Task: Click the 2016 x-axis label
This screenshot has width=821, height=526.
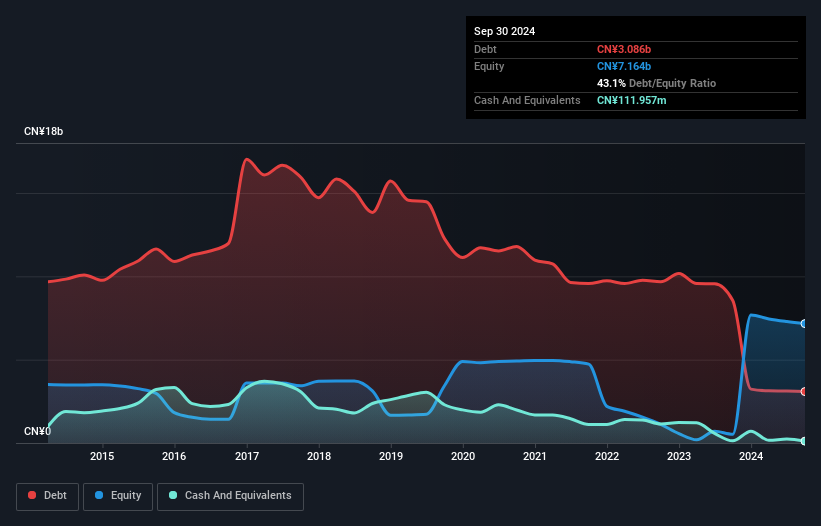Action: [174, 456]
